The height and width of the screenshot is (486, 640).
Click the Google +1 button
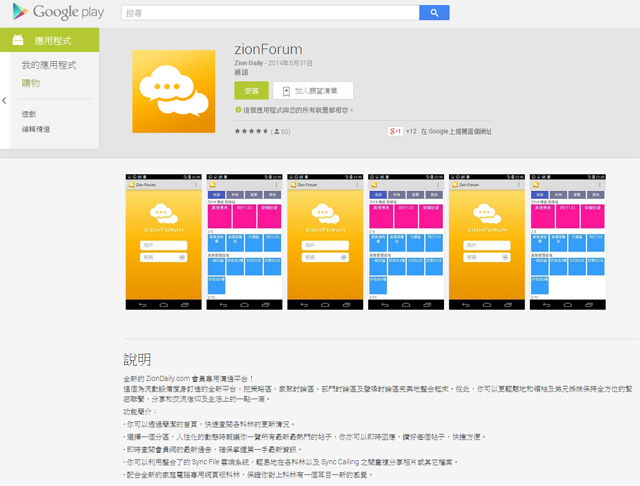(395, 131)
